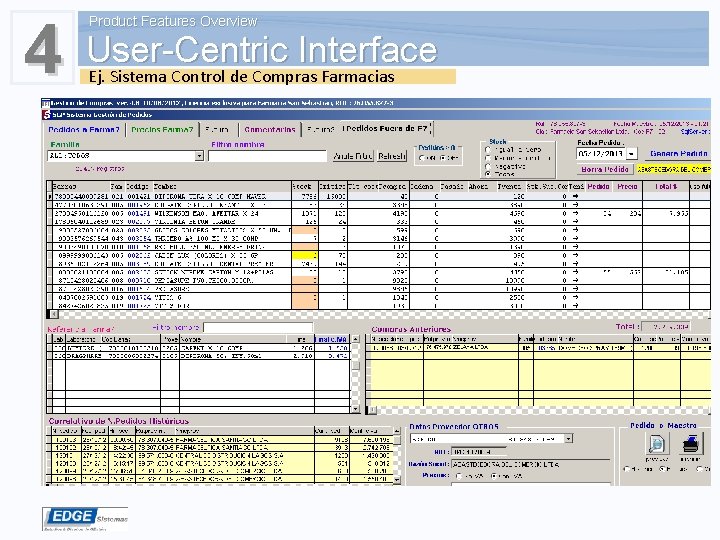Click the Critico column header in main grid
Screen dimensions: 720x540
(332, 186)
